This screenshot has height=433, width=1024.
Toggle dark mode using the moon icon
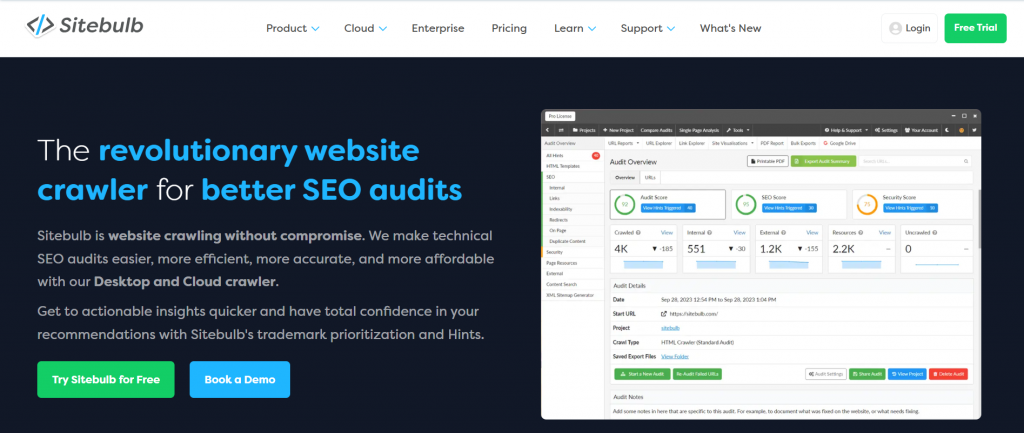pyautogui.click(x=949, y=130)
